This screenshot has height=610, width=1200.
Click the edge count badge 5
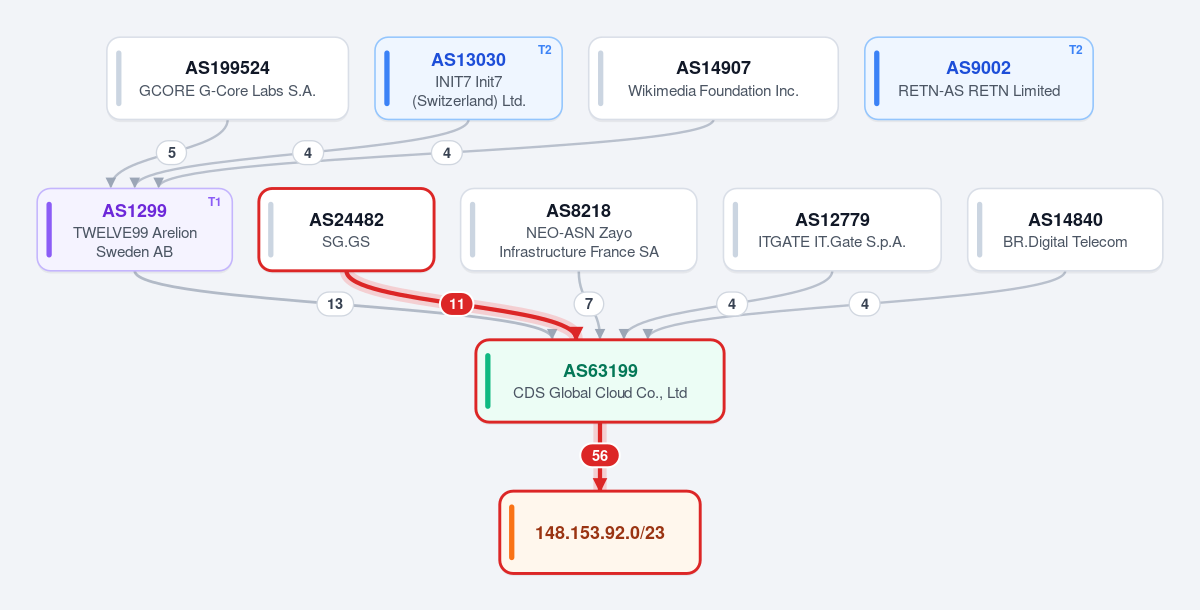pyautogui.click(x=172, y=152)
